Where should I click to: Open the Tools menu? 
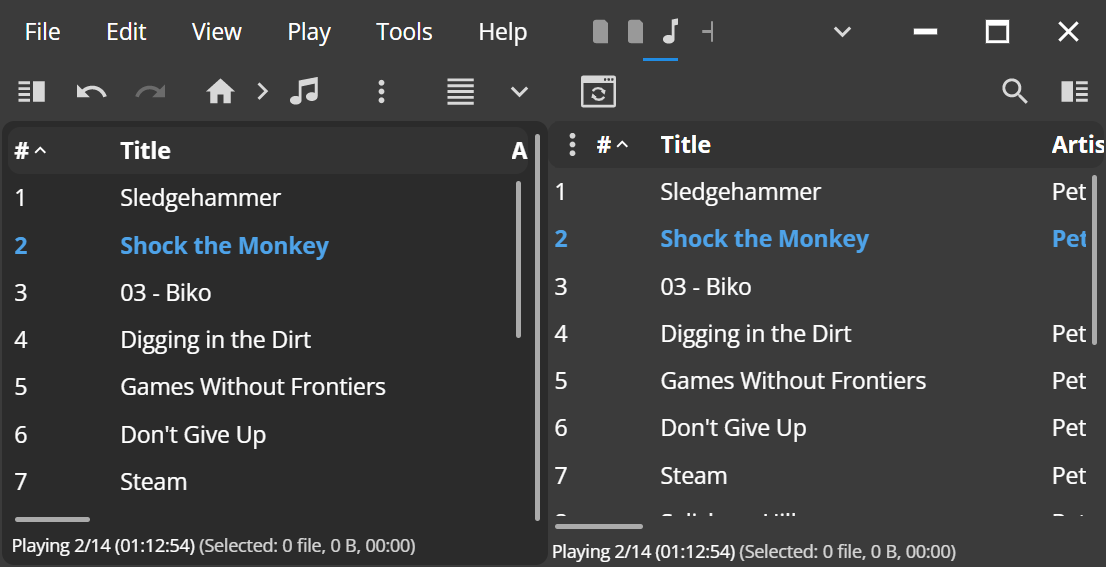(404, 32)
